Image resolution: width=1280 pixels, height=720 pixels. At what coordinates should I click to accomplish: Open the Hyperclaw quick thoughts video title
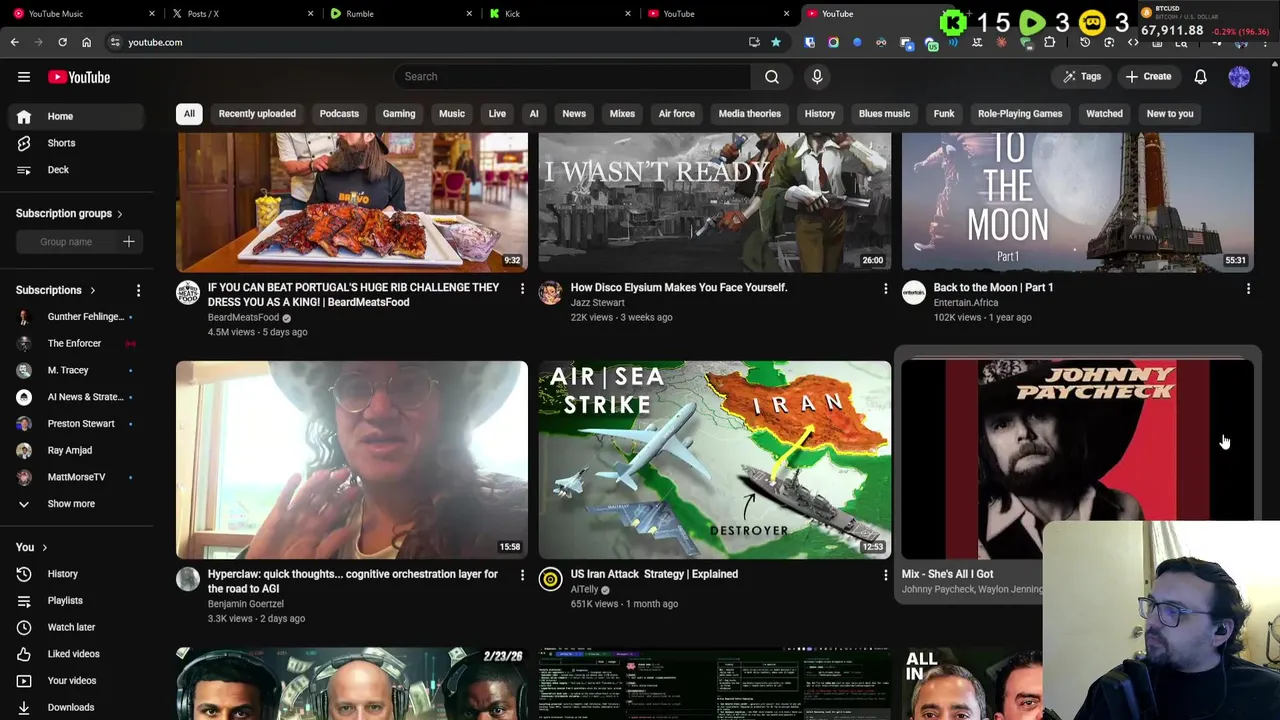click(x=352, y=581)
